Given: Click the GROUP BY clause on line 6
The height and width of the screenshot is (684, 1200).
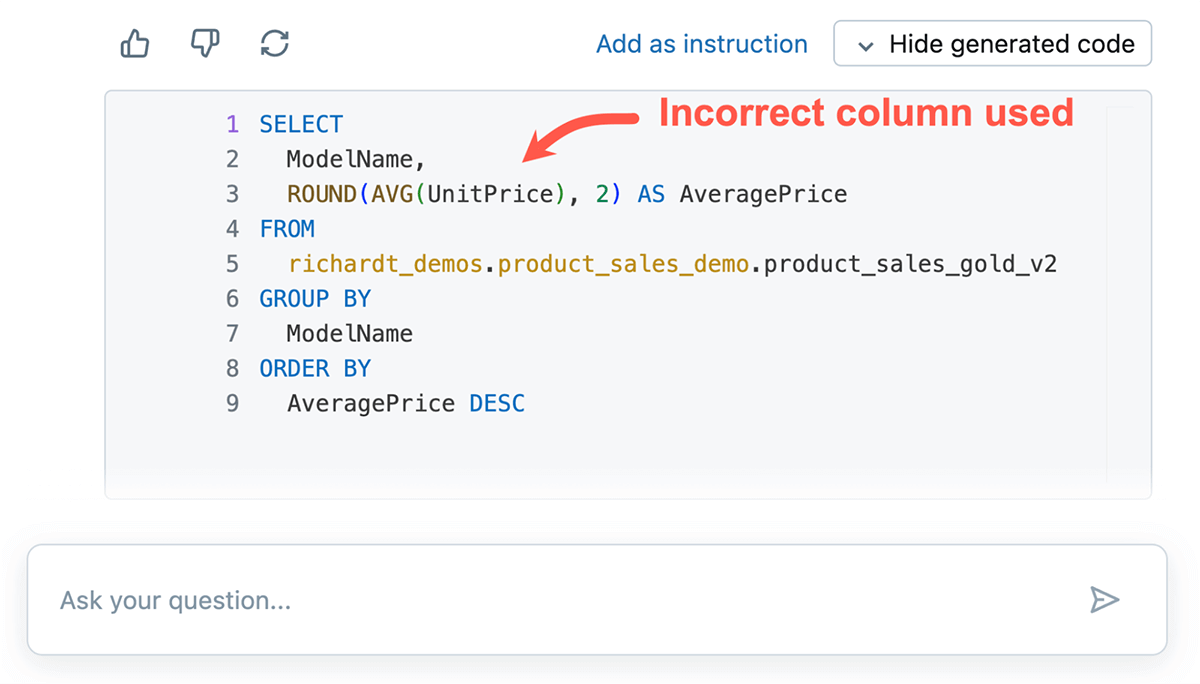Looking at the screenshot, I should pos(315,299).
